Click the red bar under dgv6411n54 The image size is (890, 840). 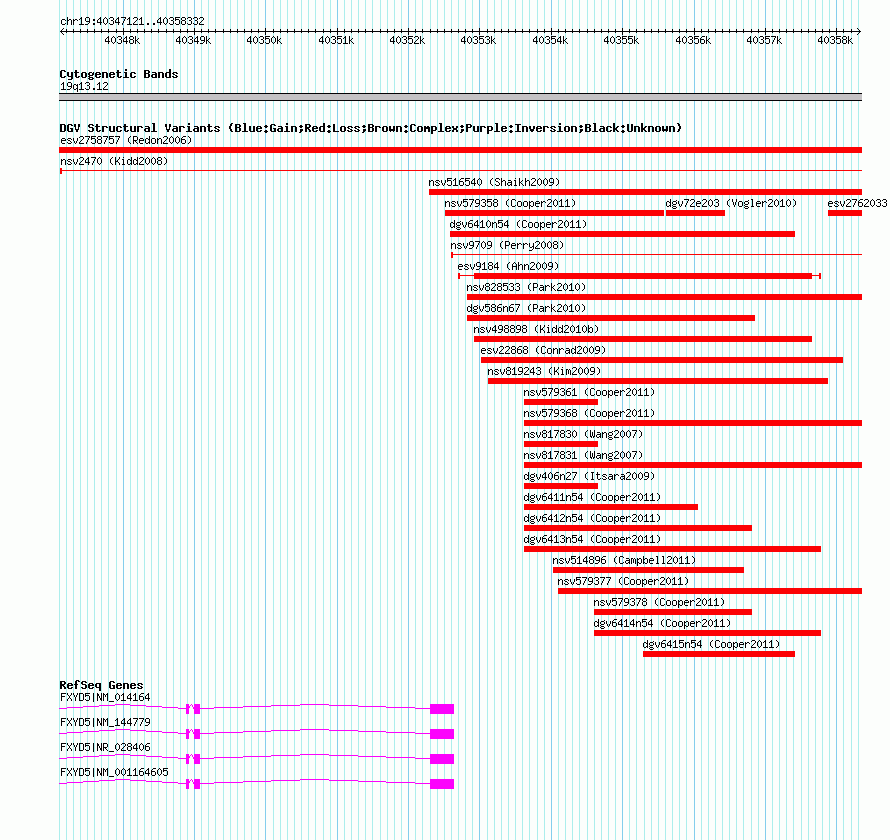pyautogui.click(x=611, y=507)
